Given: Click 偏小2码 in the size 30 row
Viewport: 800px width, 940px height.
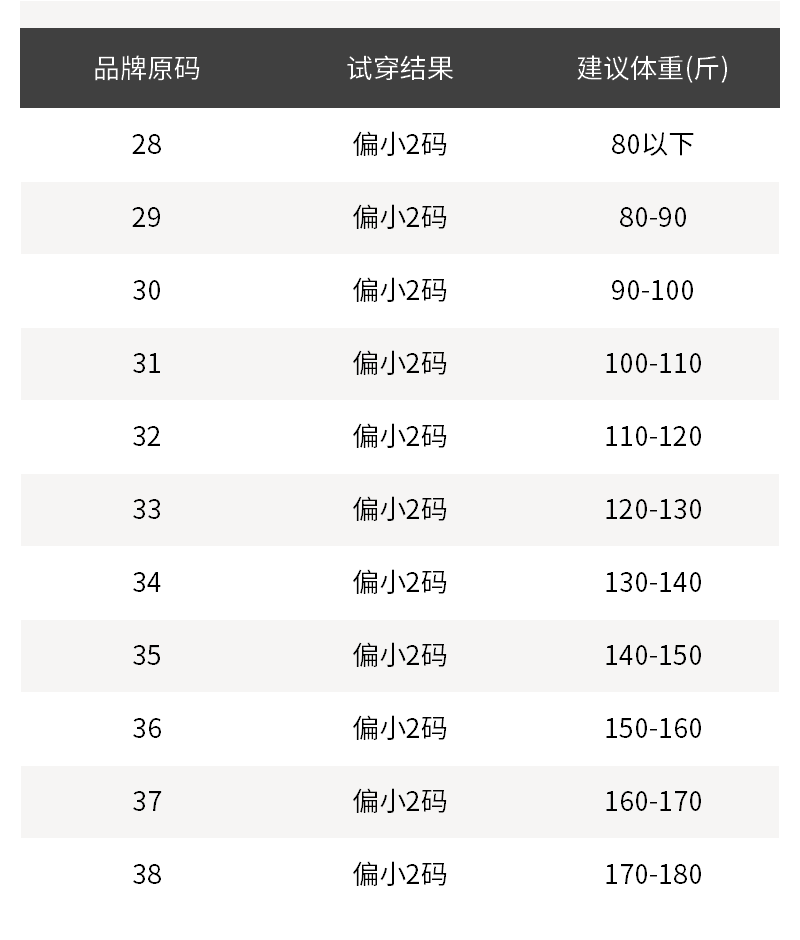Looking at the screenshot, I should 400,291.
